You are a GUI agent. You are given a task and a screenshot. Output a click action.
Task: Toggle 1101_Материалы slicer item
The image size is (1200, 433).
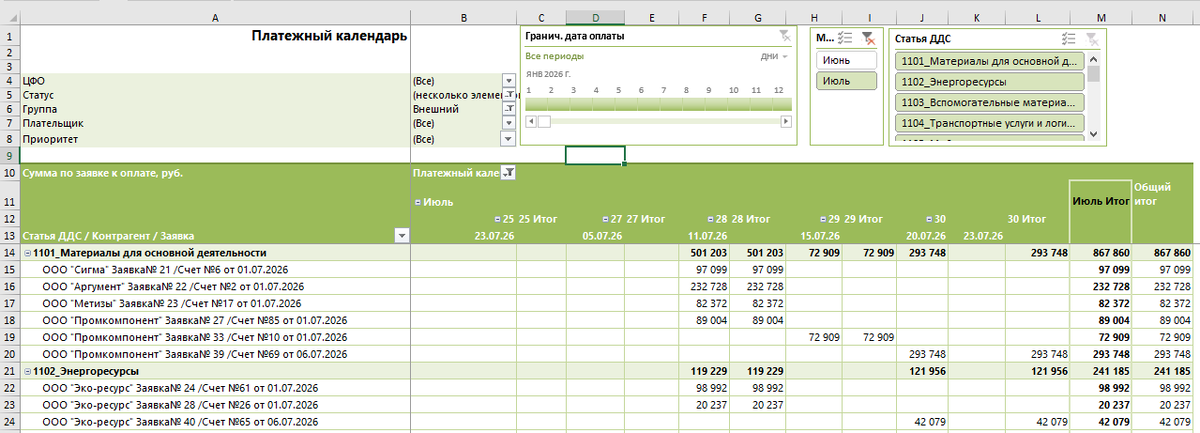coord(990,60)
